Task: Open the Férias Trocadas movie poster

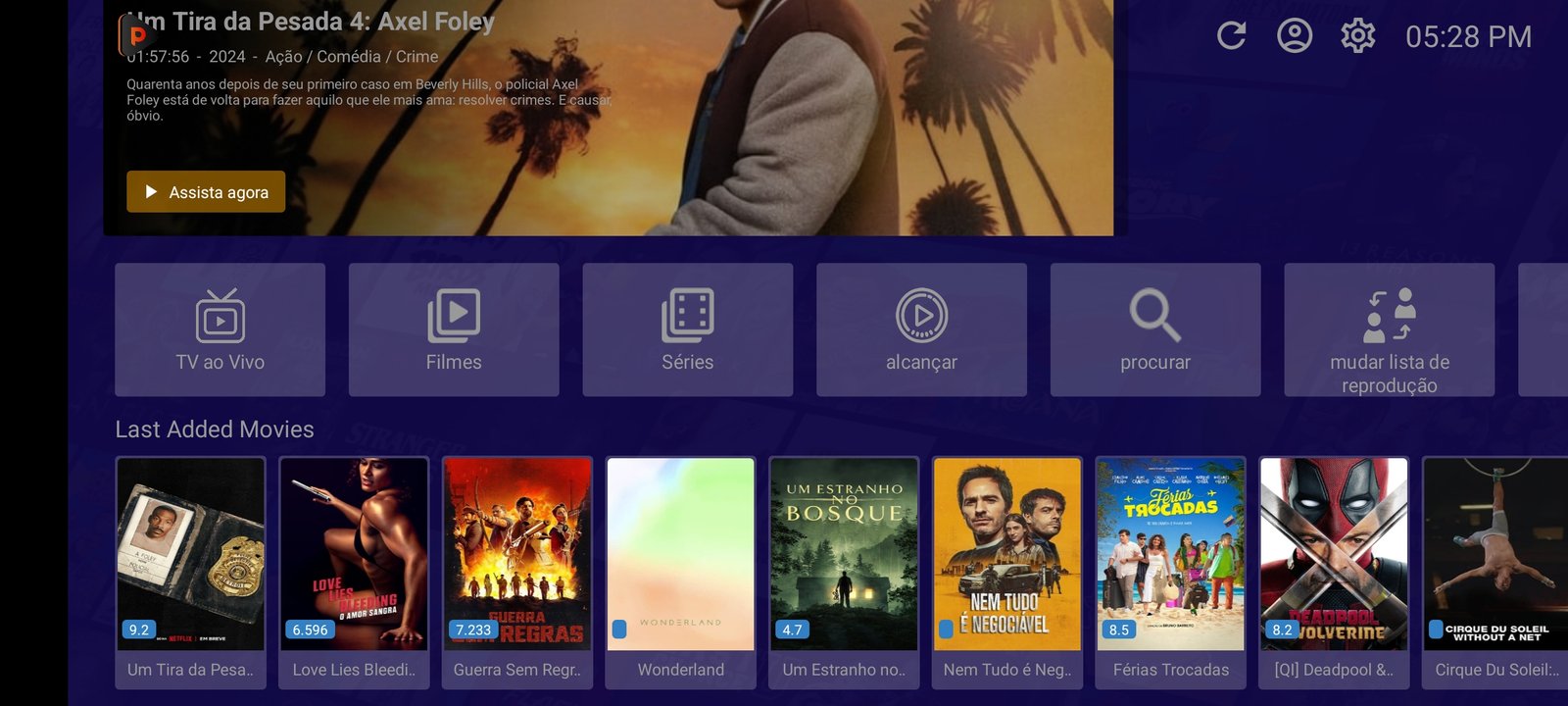Action: point(1171,554)
